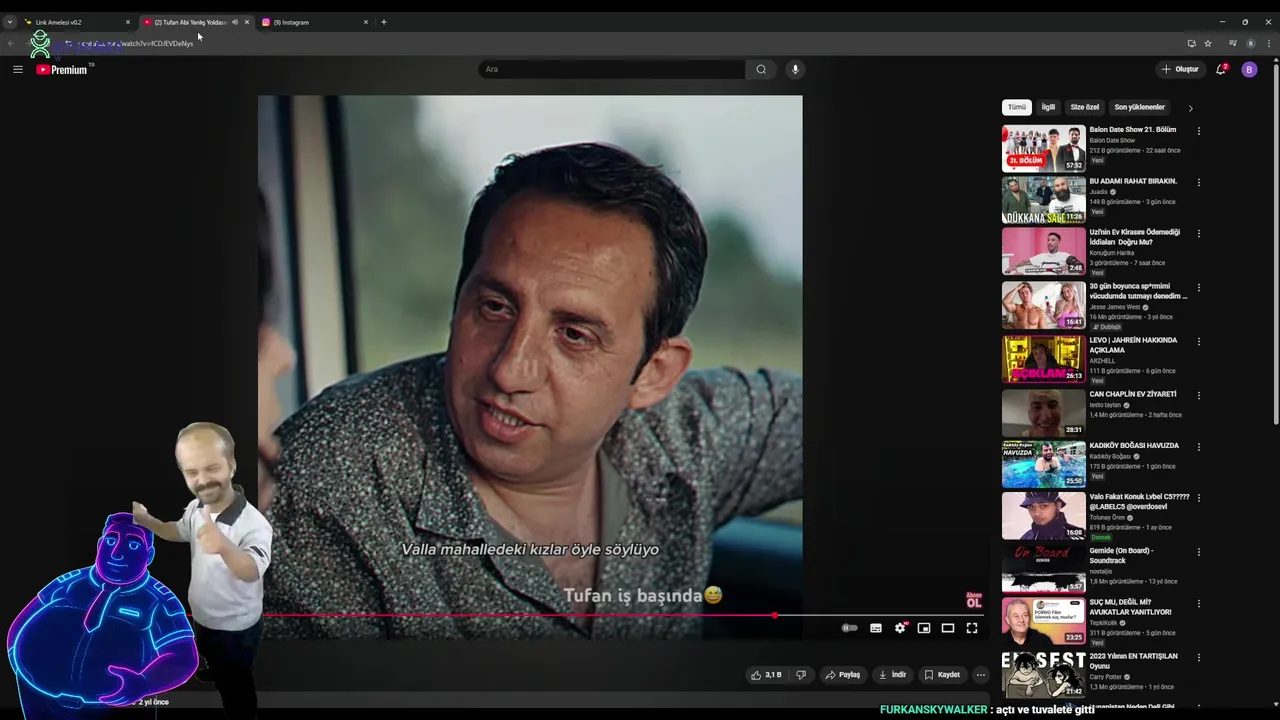Open the browser side panel icon
The image size is (1280, 720).
[x=1232, y=43]
